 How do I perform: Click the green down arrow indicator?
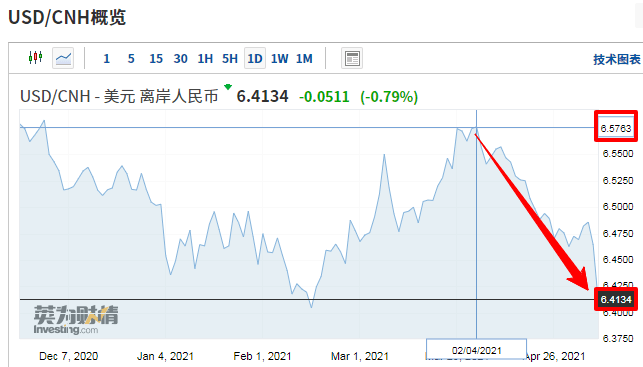tap(228, 87)
